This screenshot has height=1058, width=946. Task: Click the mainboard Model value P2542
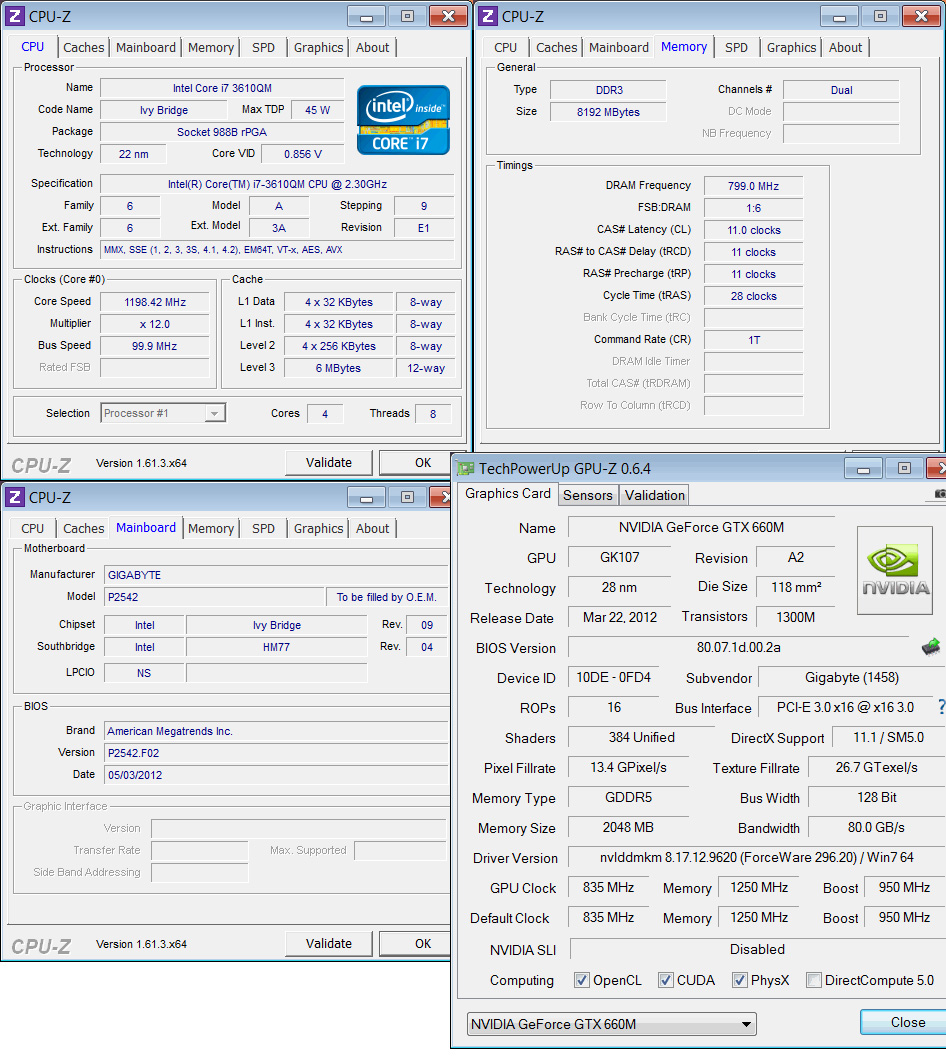coord(215,597)
